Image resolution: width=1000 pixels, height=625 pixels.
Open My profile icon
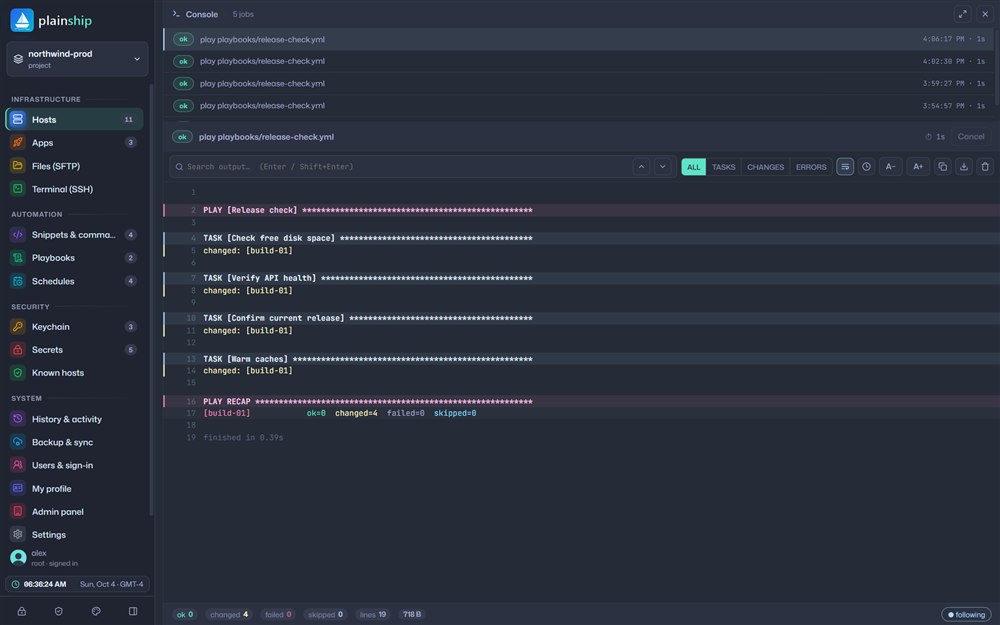18,489
